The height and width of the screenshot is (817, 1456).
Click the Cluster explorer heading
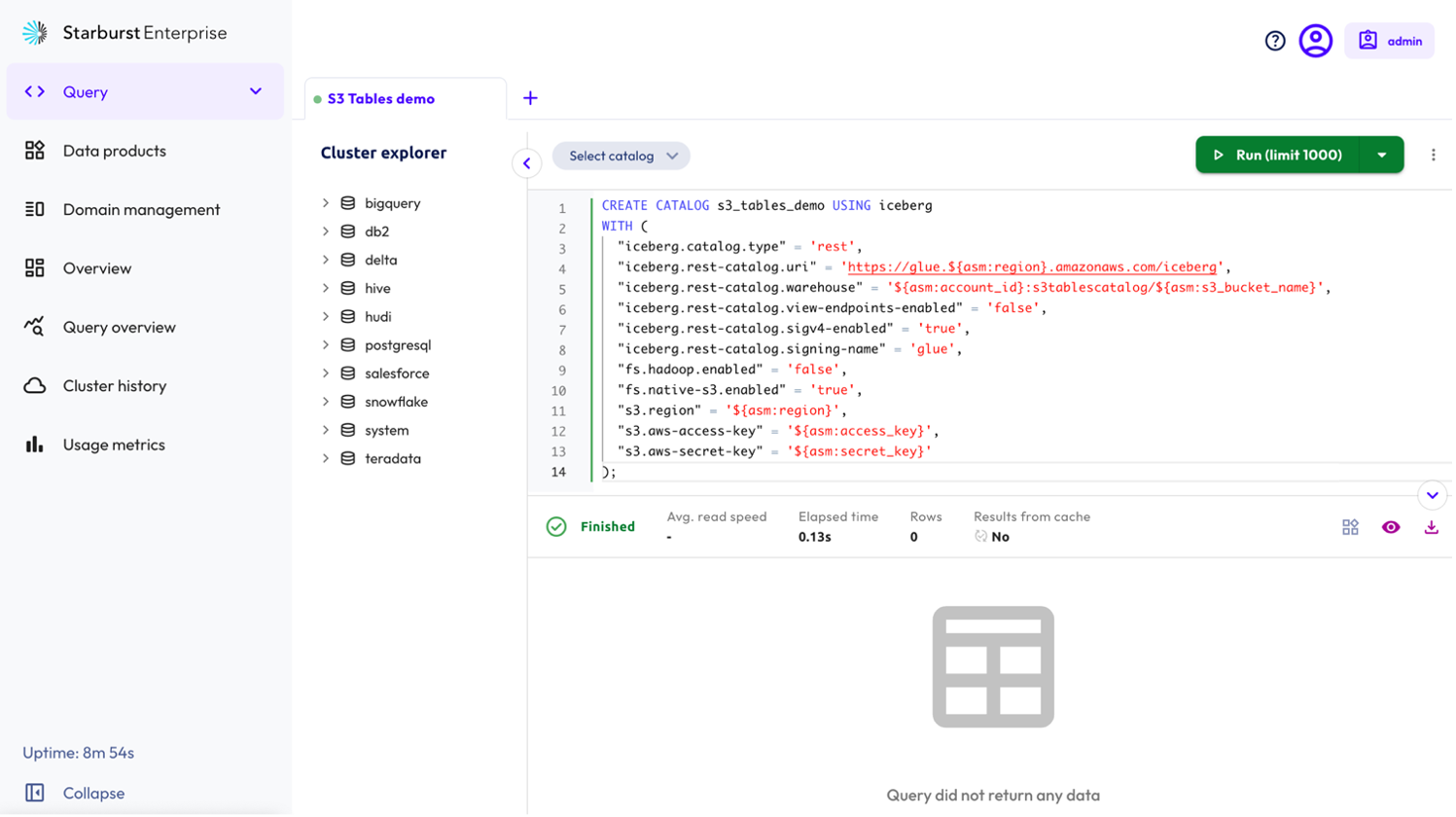tap(384, 153)
